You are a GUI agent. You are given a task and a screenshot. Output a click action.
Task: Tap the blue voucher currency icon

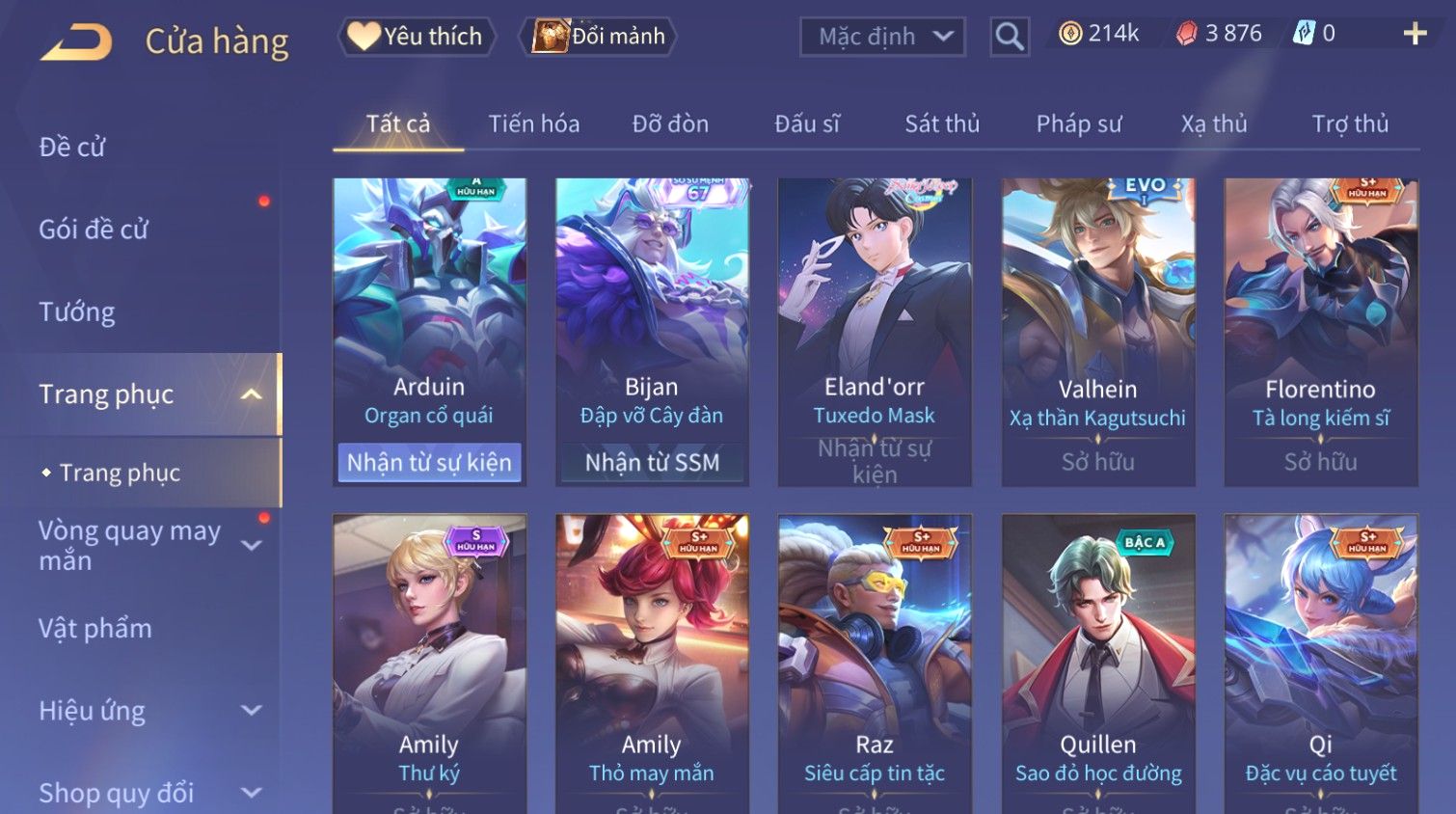[x=1304, y=34]
